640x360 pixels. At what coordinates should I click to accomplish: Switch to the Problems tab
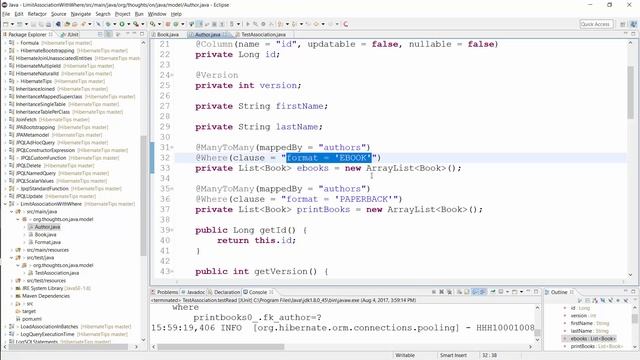coord(164,292)
